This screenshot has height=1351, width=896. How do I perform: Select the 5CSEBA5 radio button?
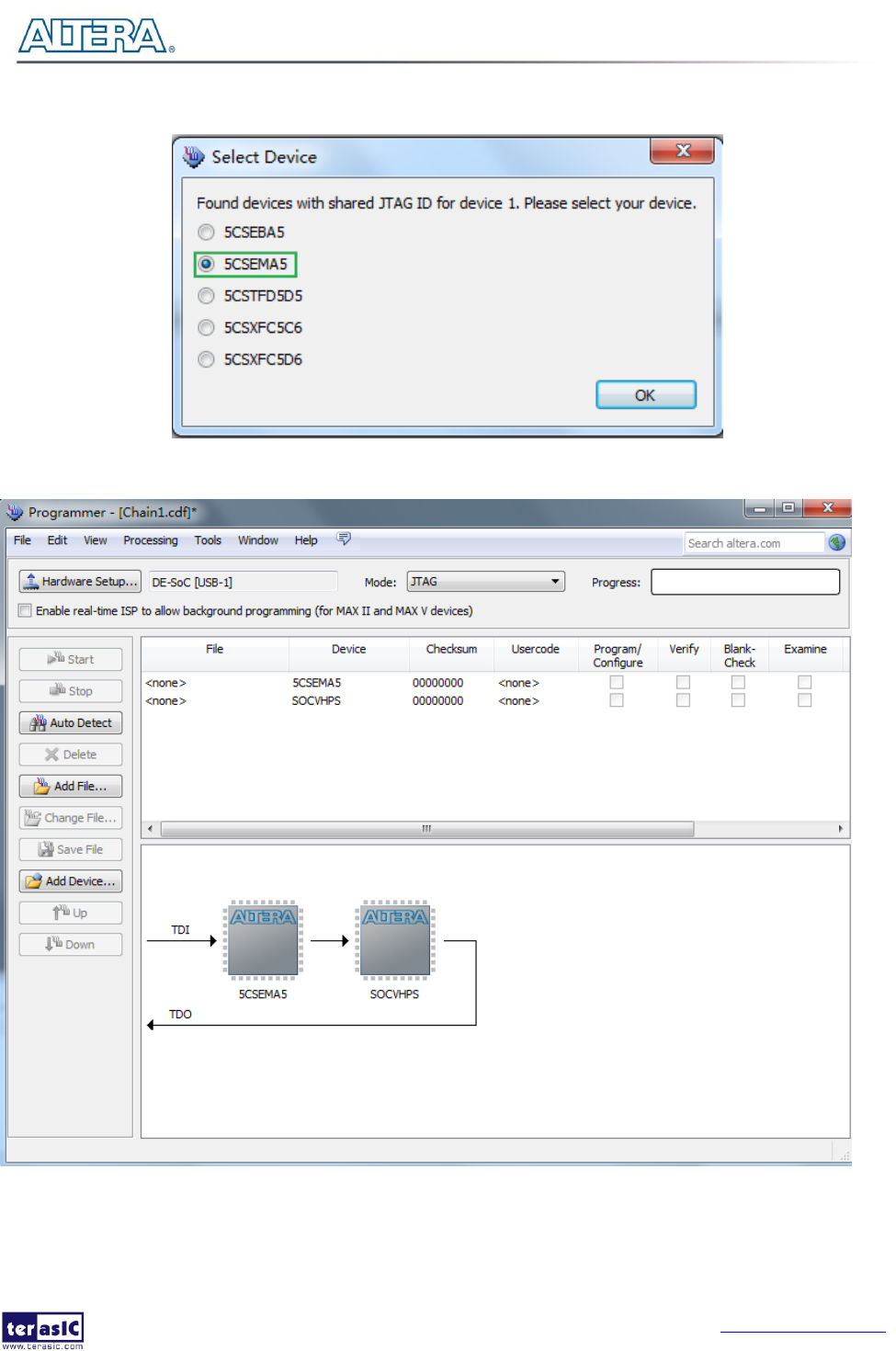click(207, 233)
